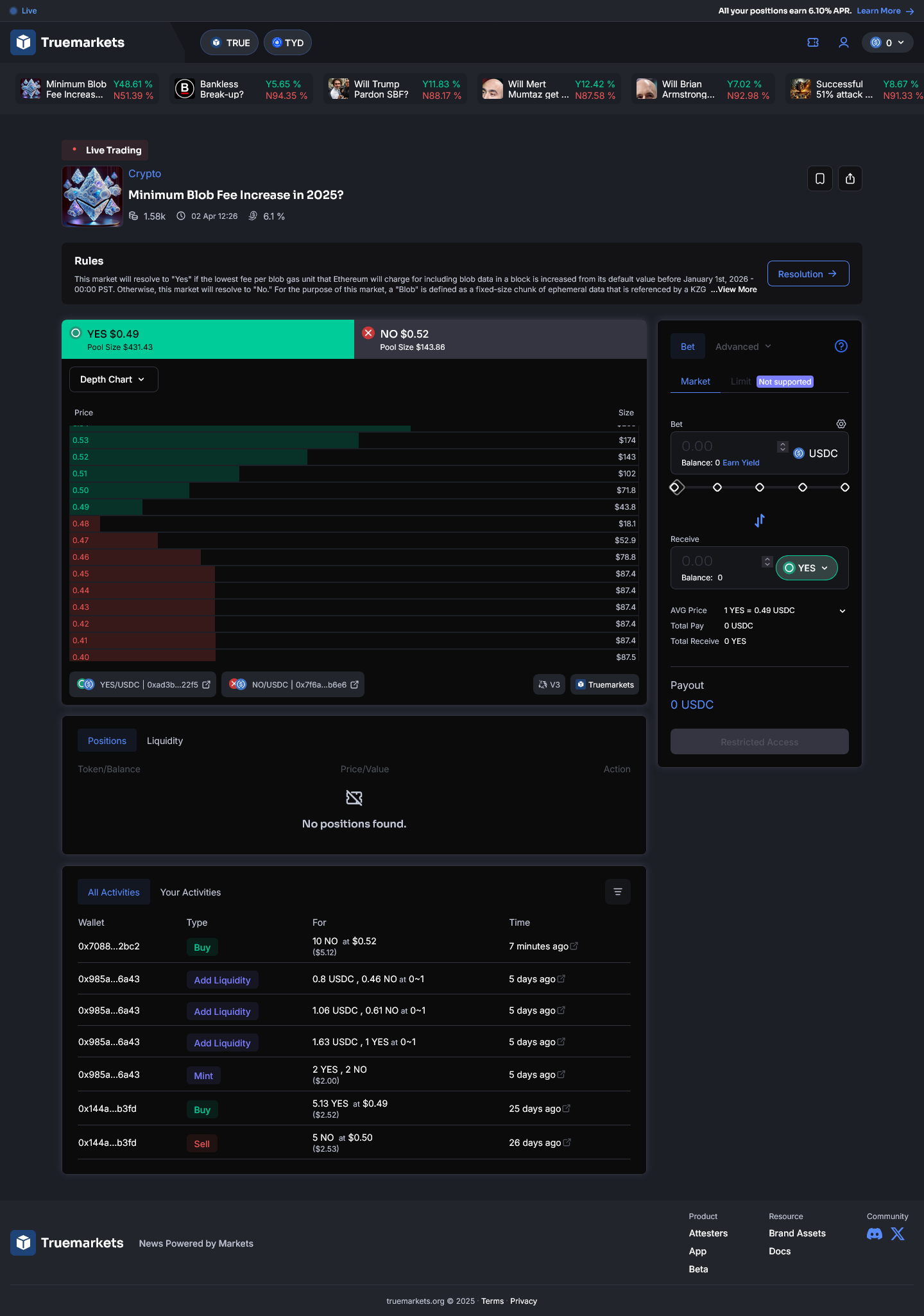
Task: Click the TYD token button
Action: (287, 42)
